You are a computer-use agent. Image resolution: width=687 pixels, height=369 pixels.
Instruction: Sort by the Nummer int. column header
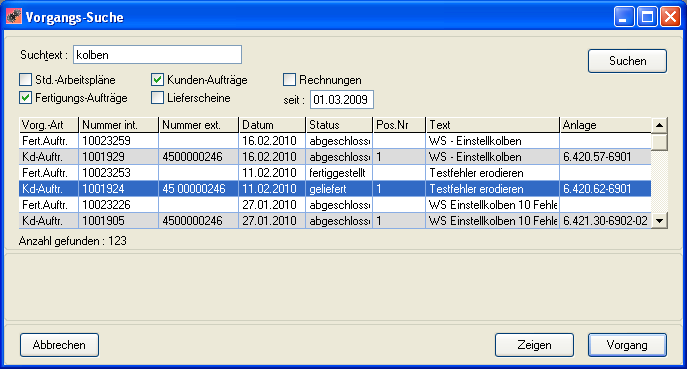tap(119, 125)
